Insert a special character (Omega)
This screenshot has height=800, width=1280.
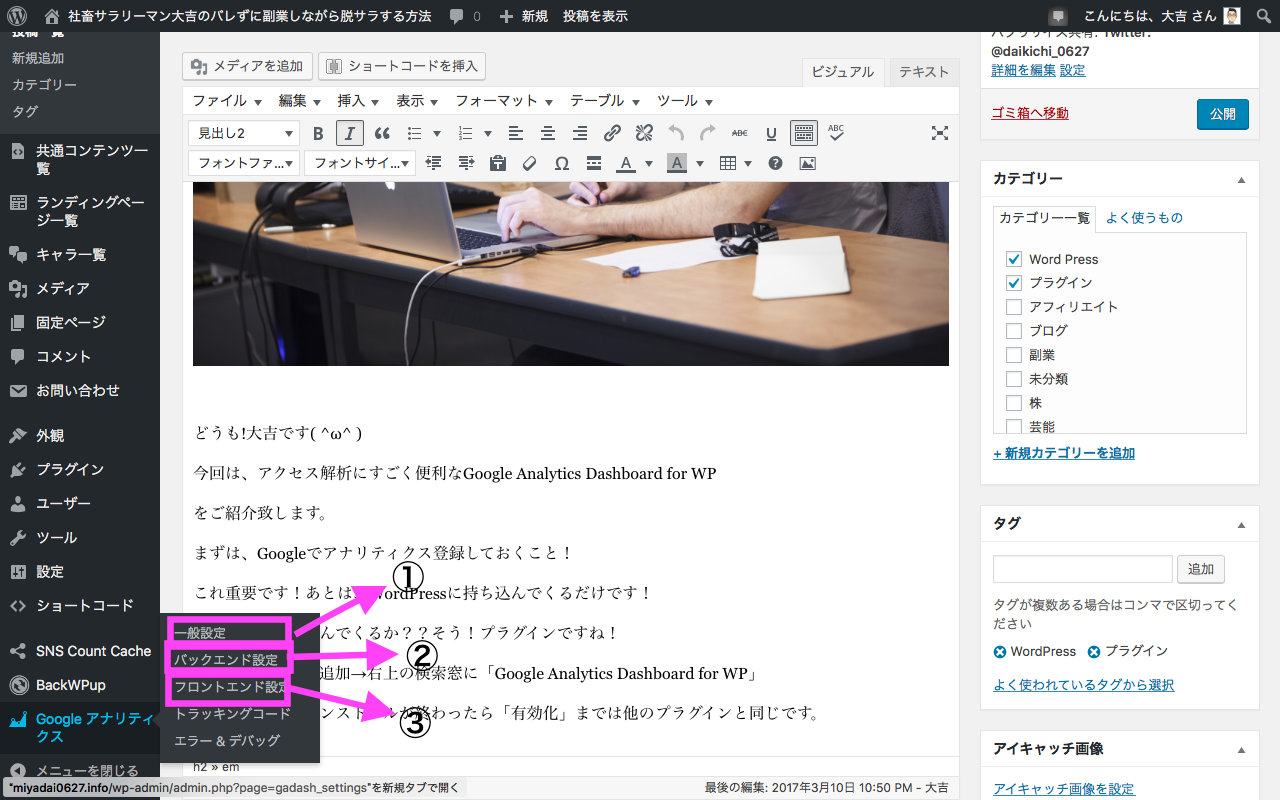562,163
